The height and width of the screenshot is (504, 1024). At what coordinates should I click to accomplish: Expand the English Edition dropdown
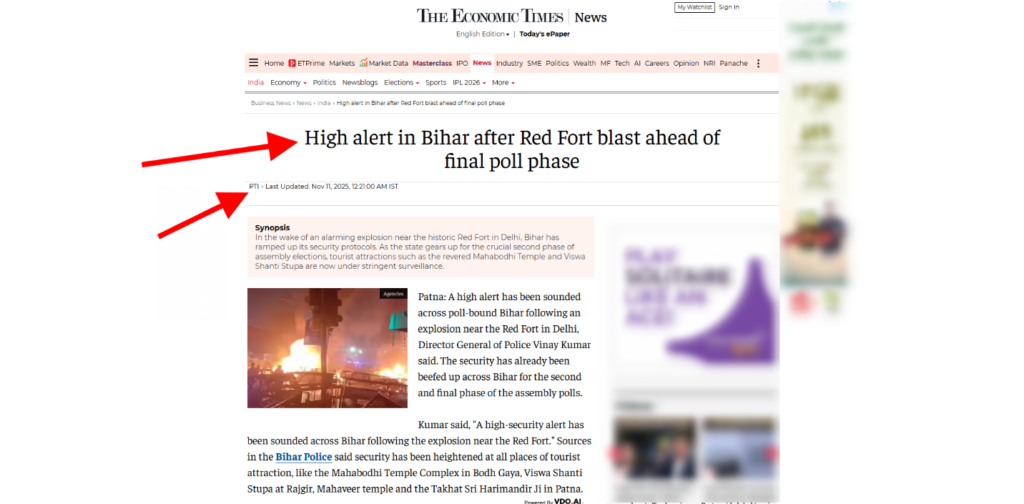[483, 34]
